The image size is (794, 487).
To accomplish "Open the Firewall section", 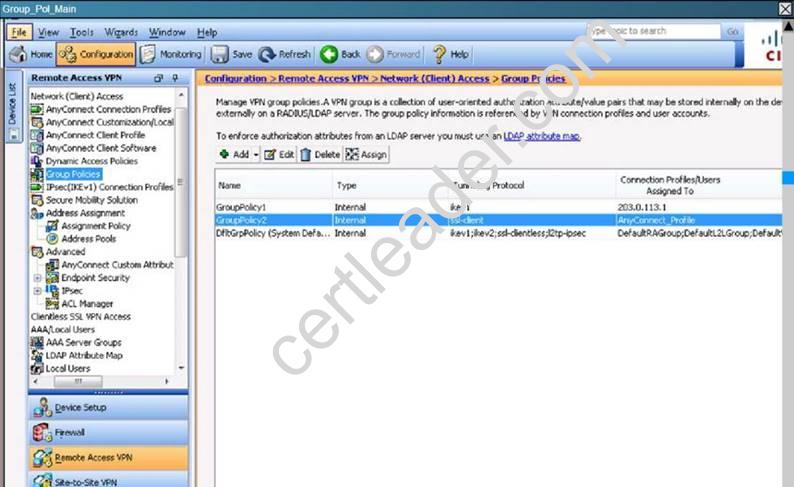I will click(108, 433).
